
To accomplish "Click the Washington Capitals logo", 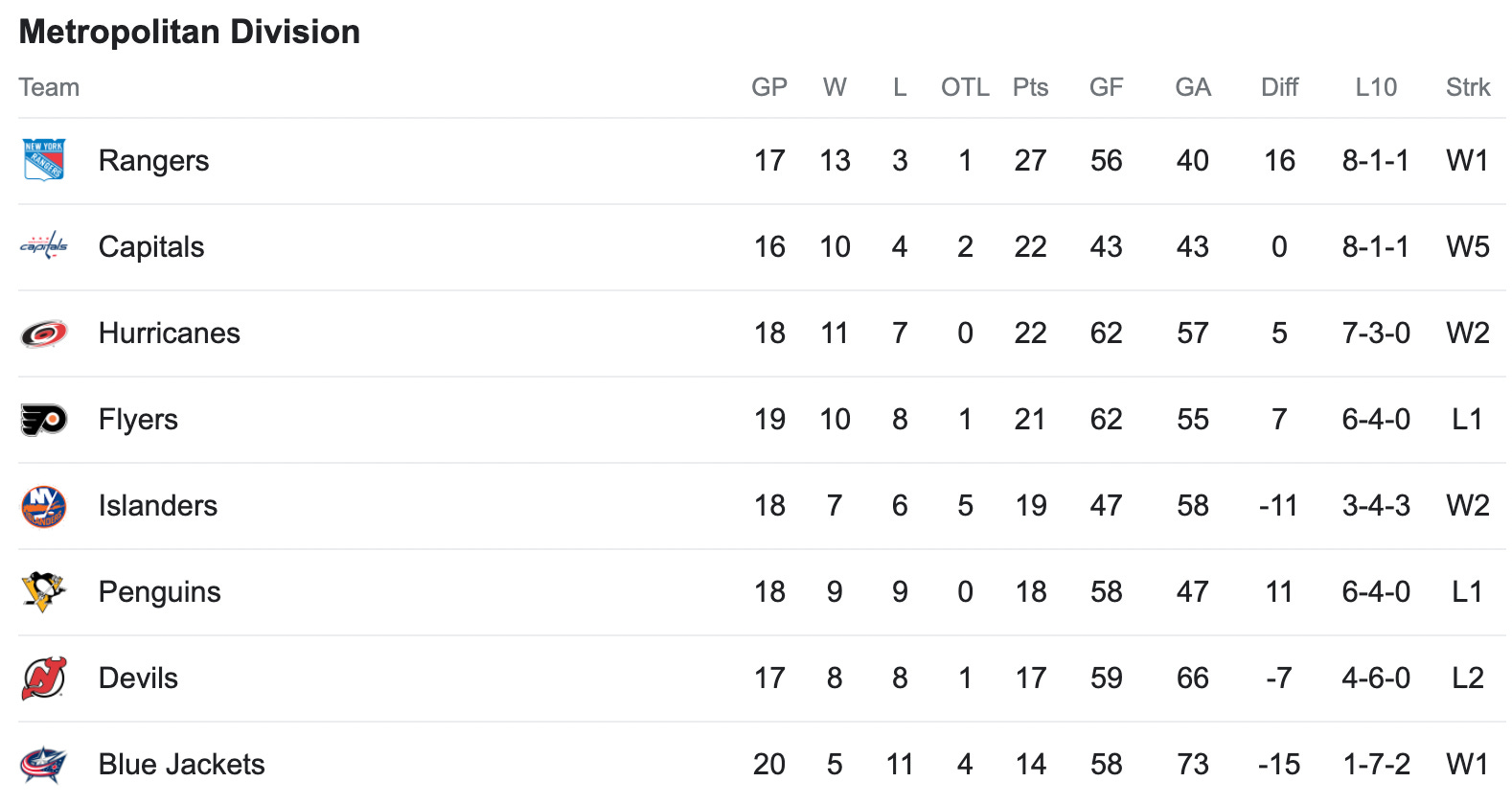I will click(x=44, y=246).
